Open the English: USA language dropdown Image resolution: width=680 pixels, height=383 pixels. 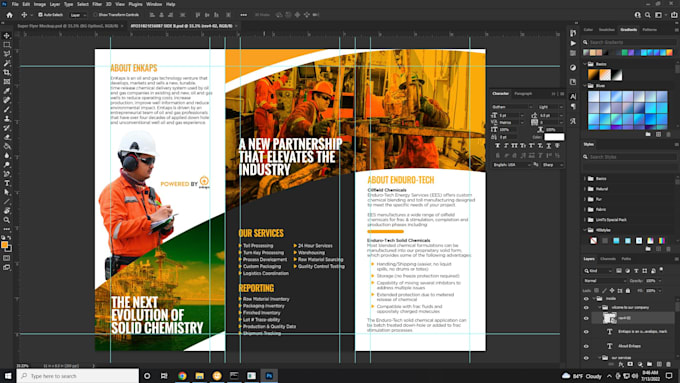[x=512, y=165]
